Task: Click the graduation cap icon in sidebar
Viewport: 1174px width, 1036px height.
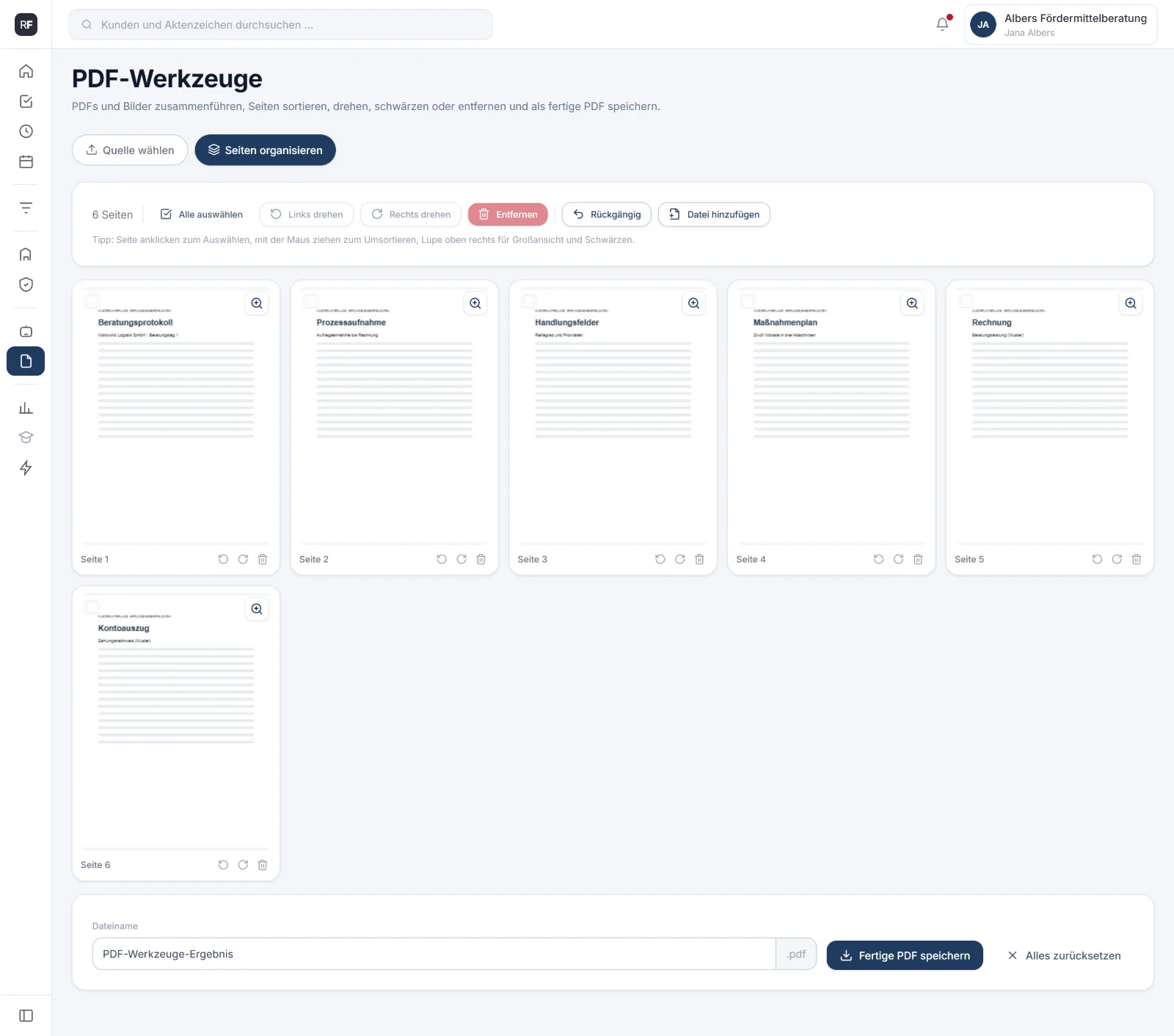Action: point(26,437)
